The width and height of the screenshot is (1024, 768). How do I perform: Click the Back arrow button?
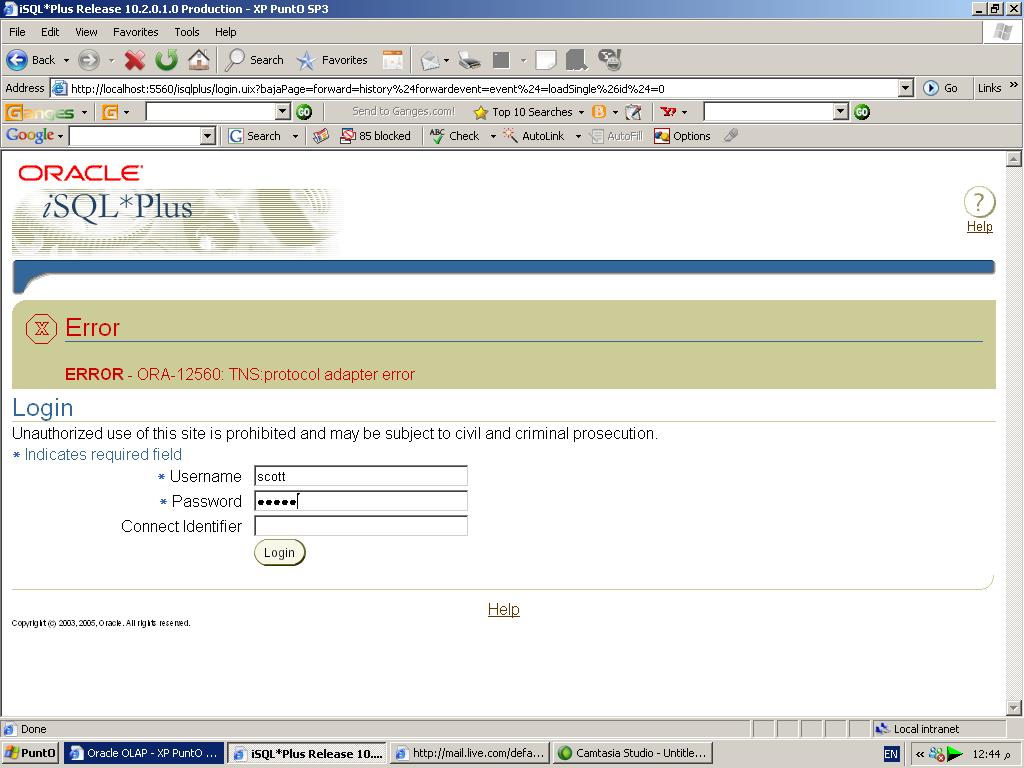[x=30, y=60]
